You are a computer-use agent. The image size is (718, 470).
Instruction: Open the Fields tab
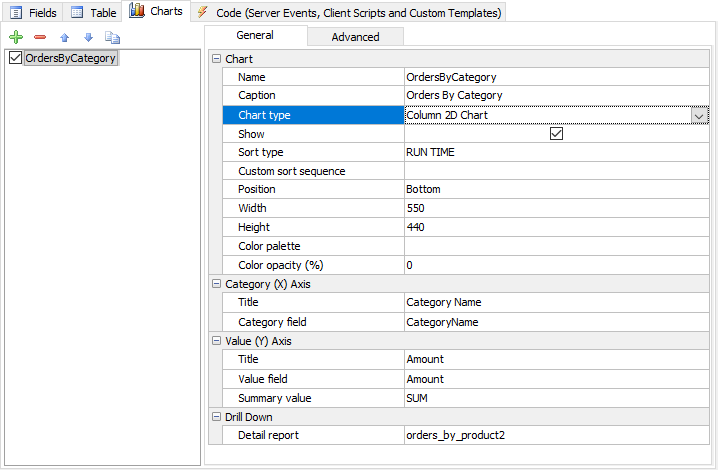coord(33,12)
